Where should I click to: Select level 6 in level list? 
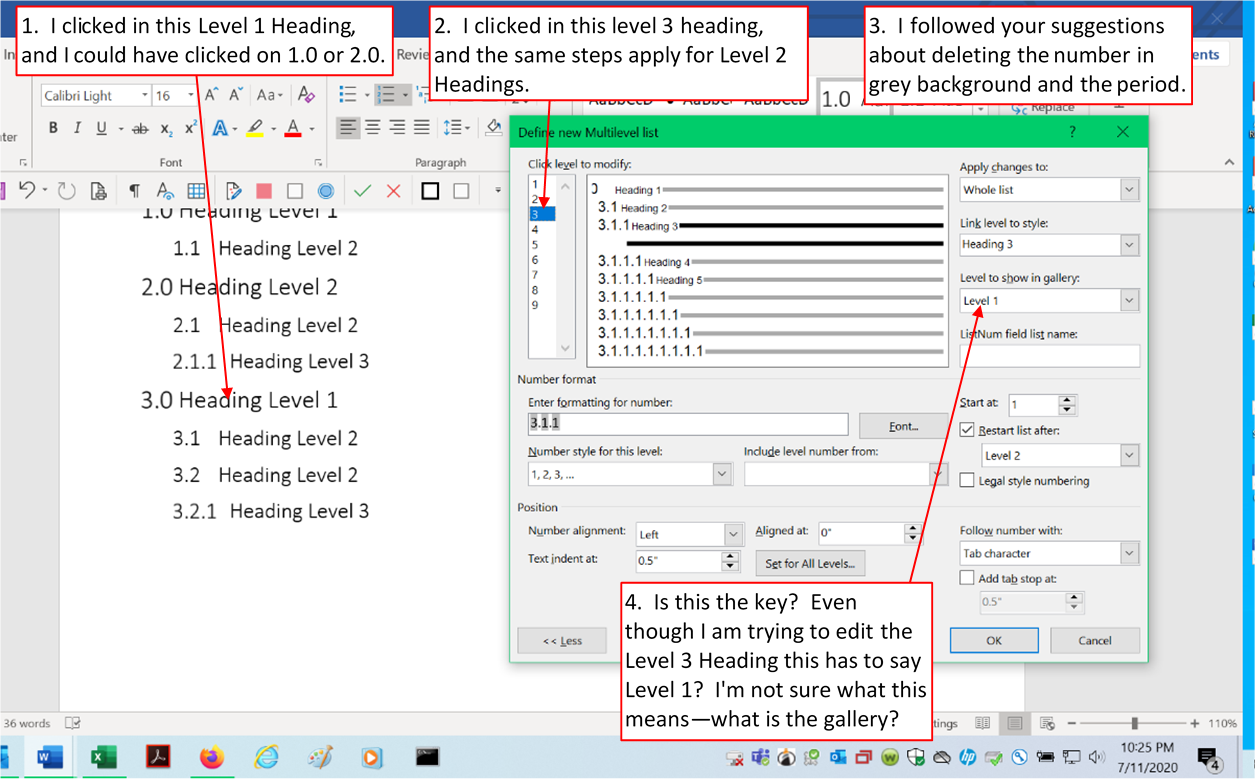pyautogui.click(x=535, y=260)
